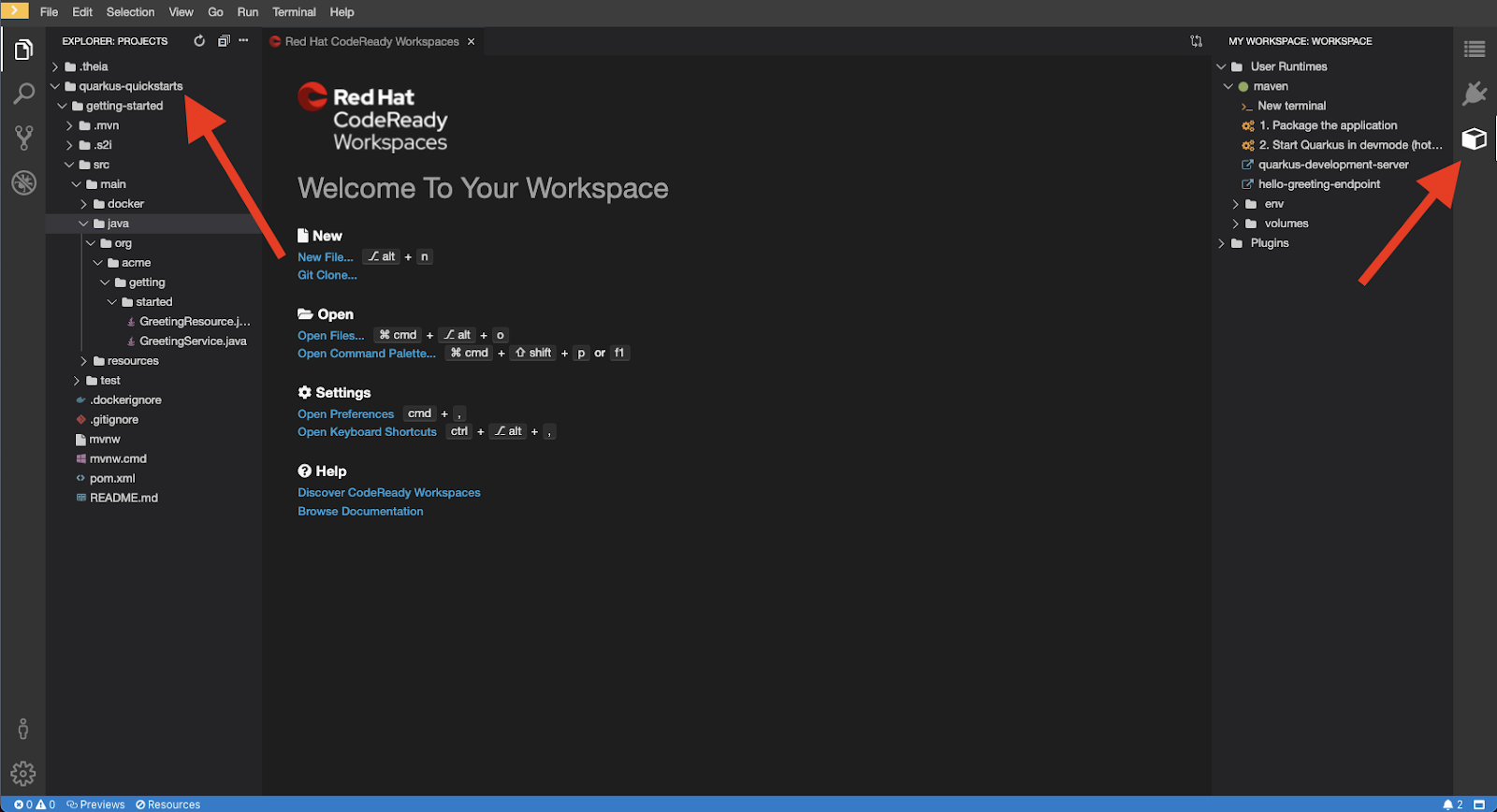Open the Debug view bug icon
The width and height of the screenshot is (1497, 812).
23,182
